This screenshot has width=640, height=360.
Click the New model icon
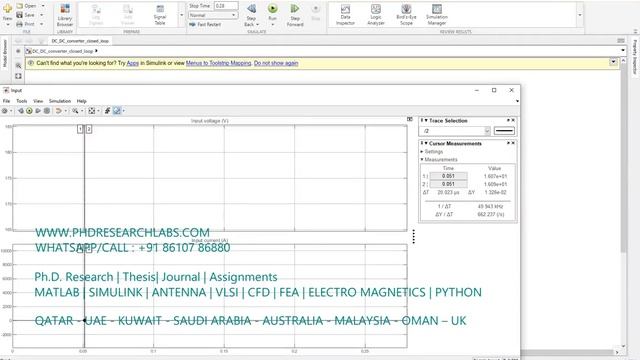pos(7,8)
